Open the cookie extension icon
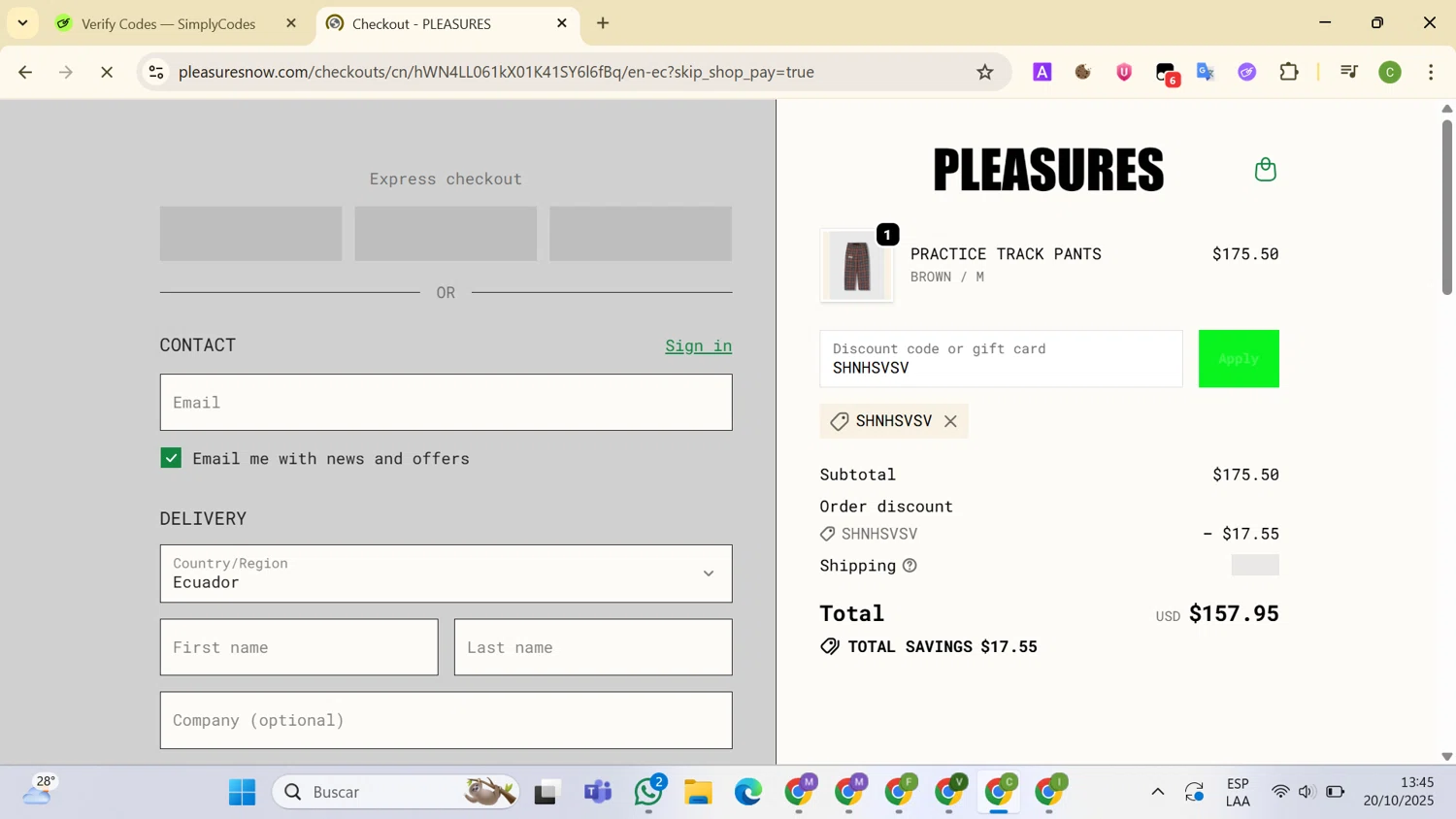This screenshot has height=819, width=1456. tap(1083, 72)
